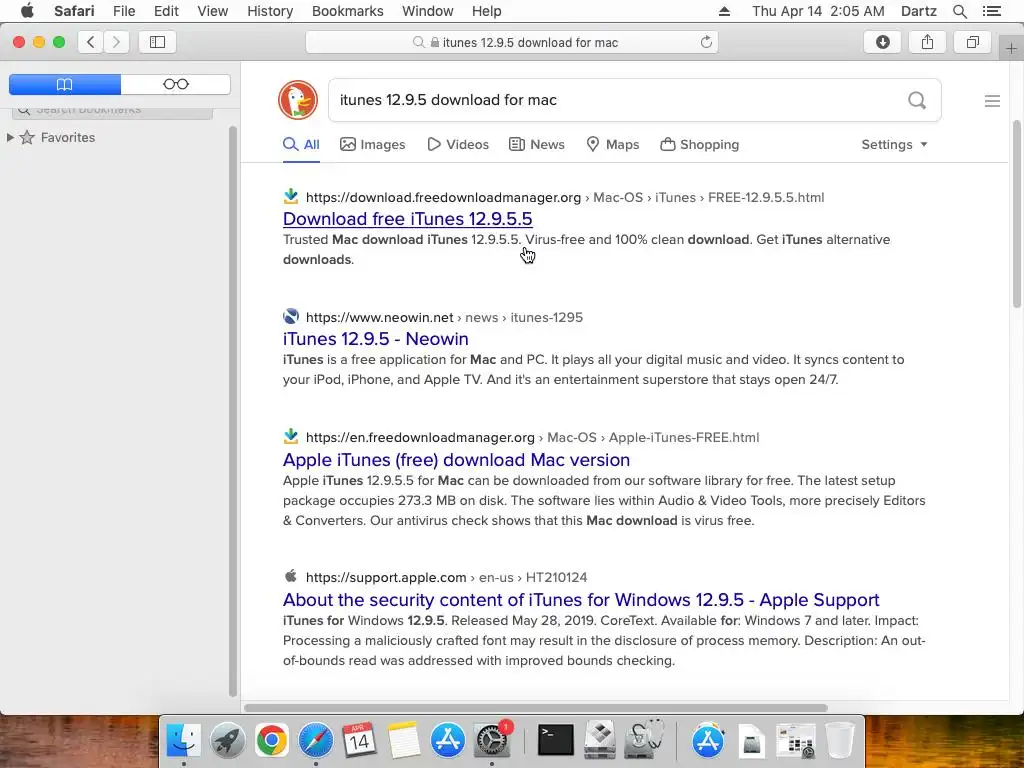Switch to Shopping results tab
This screenshot has height=768, width=1024.
[x=699, y=144]
